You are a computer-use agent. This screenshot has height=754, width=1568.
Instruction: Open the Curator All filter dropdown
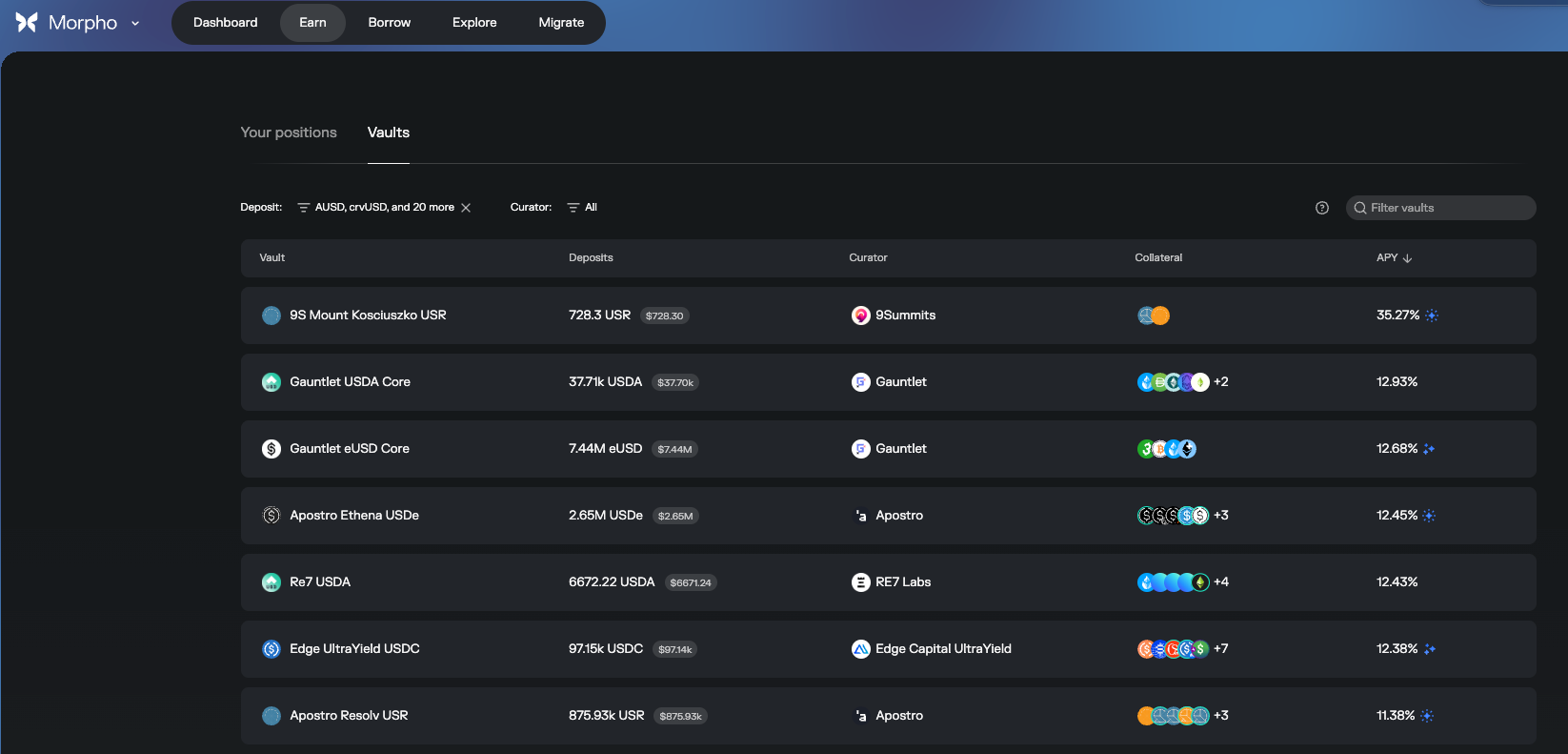point(582,207)
